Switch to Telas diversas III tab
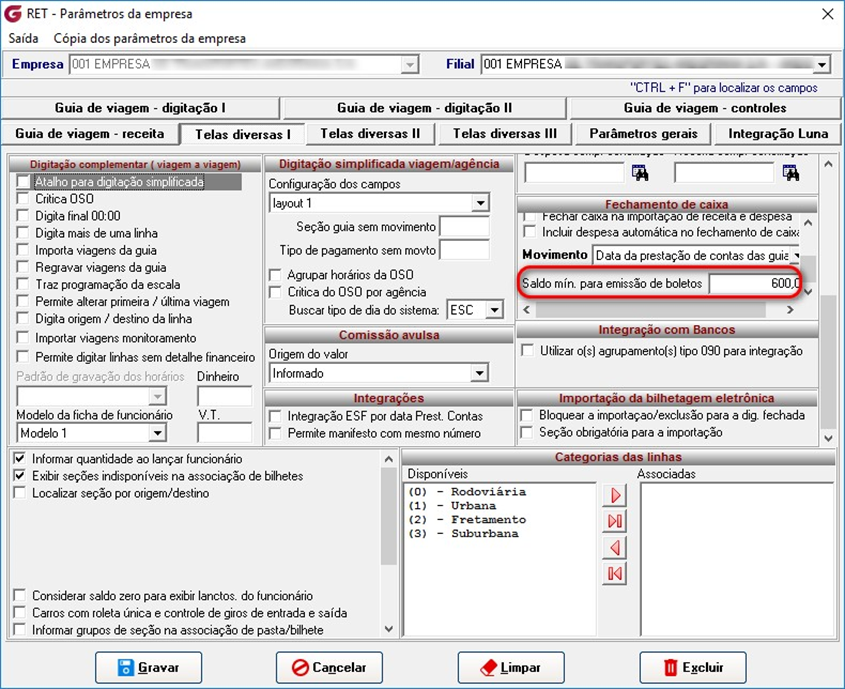This screenshot has width=845, height=689. click(504, 134)
